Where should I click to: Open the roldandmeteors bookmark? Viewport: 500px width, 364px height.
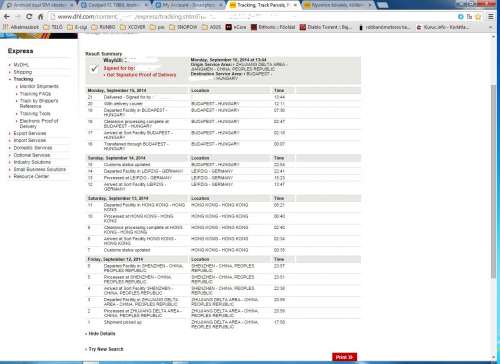(384, 27)
